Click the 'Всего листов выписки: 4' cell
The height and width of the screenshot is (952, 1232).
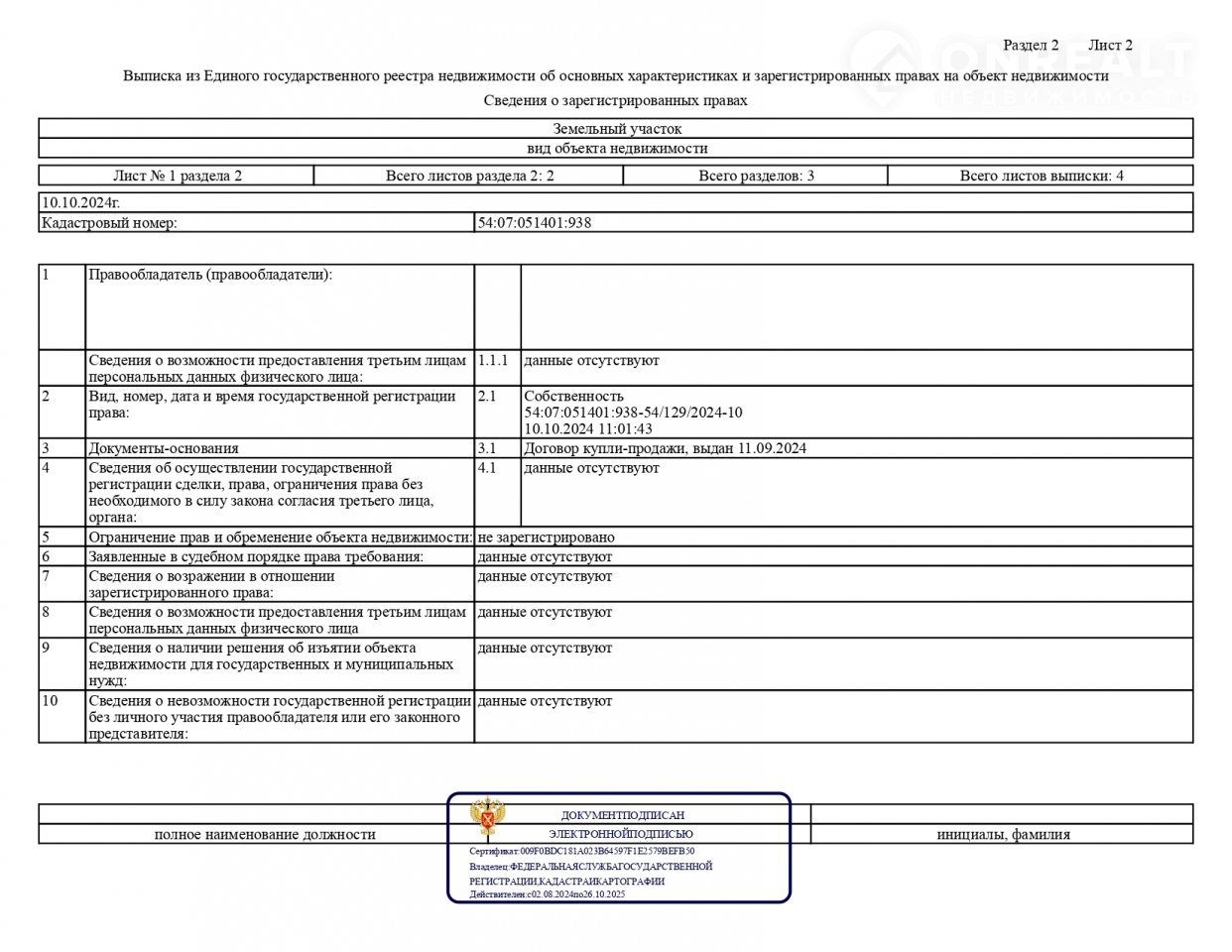click(1041, 176)
